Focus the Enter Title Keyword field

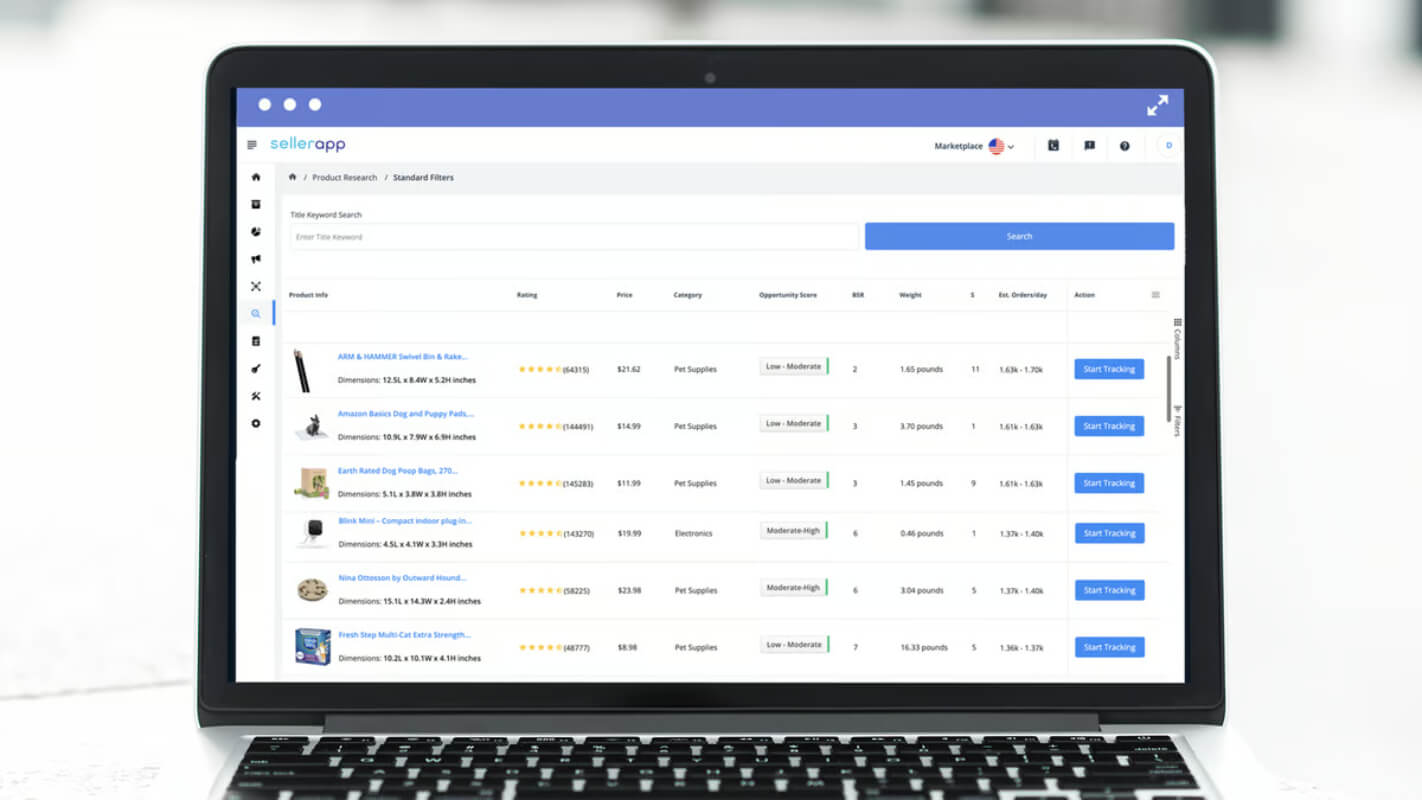pyautogui.click(x=575, y=237)
